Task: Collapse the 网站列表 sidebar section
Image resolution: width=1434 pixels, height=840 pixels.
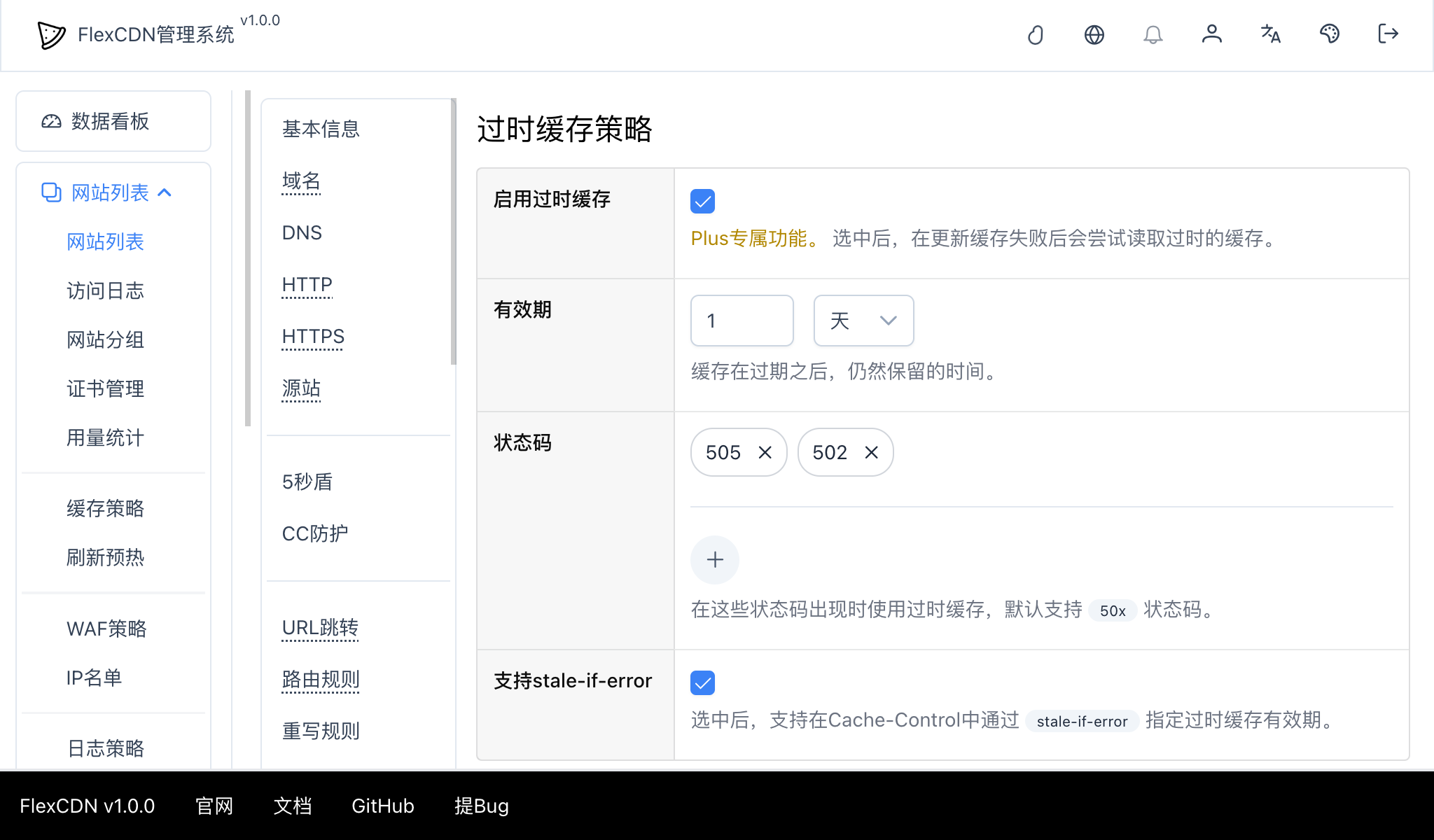Action: (166, 192)
